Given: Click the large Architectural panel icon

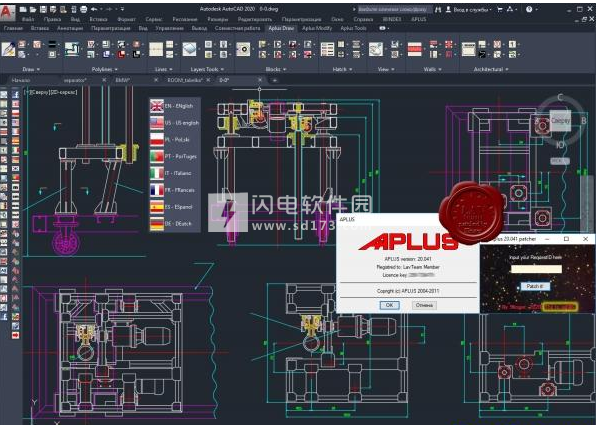Looking at the screenshot, I should tap(469, 49).
